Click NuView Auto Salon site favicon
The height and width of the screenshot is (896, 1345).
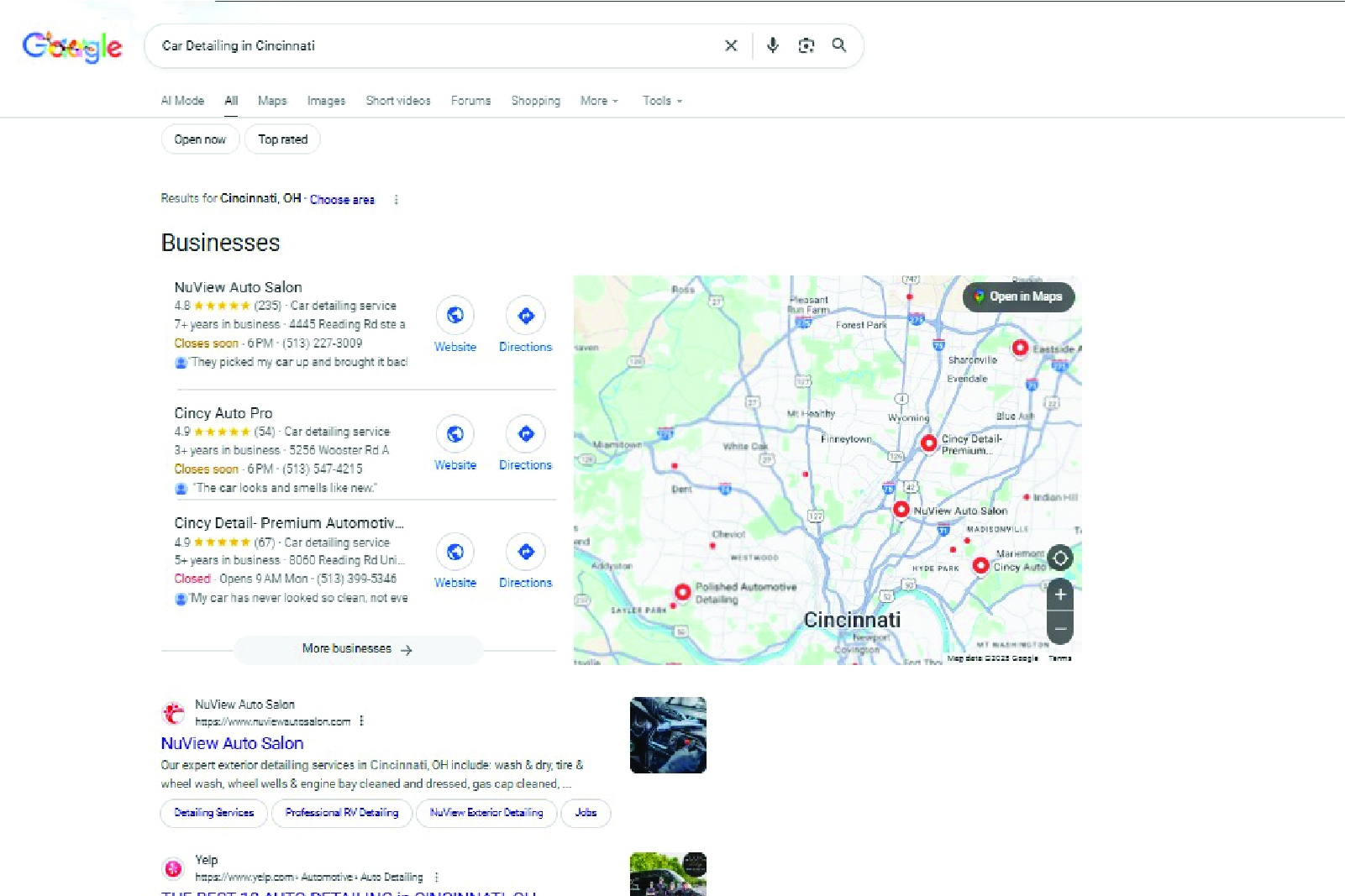(174, 713)
